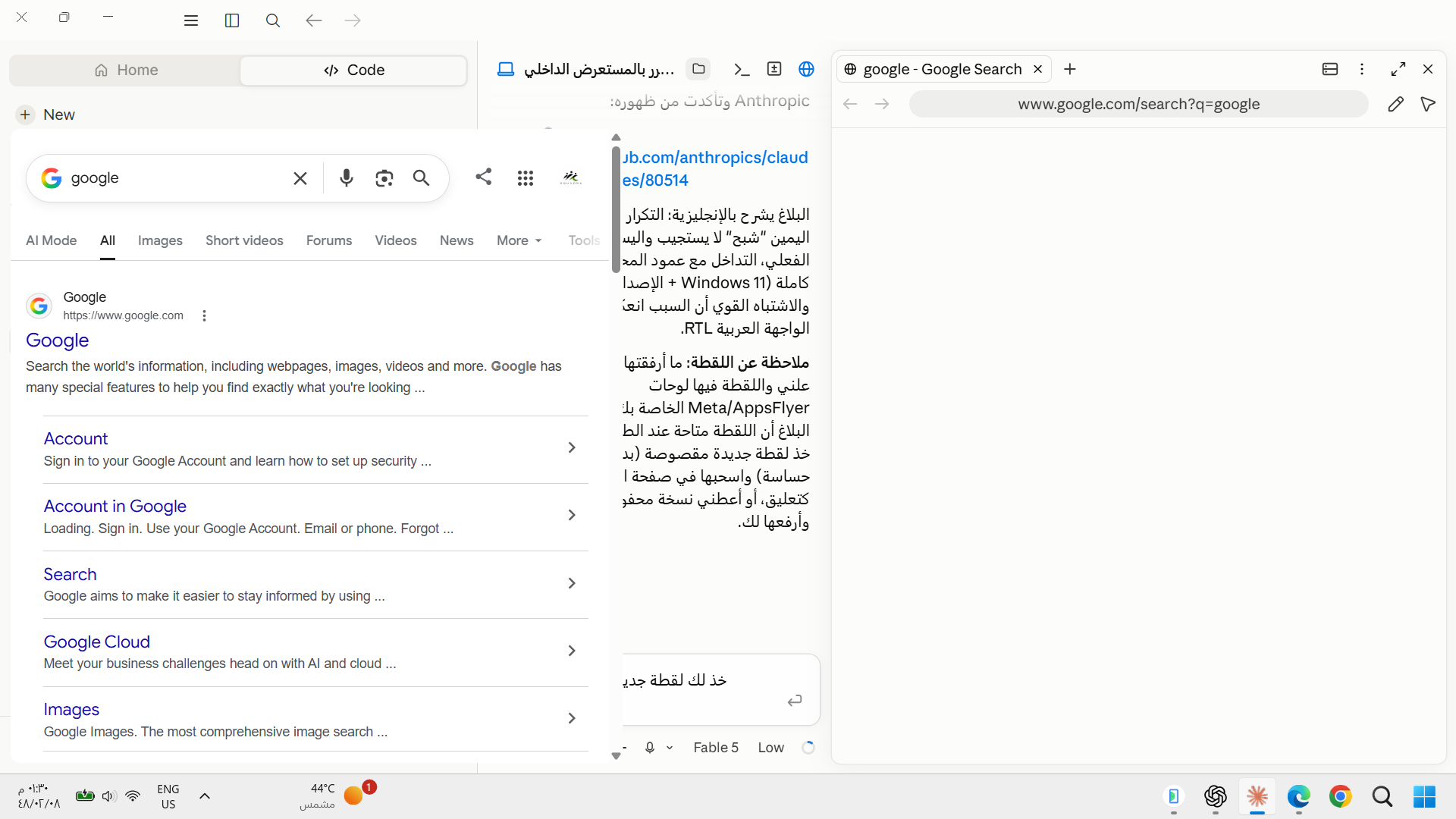Submit Google search with magnifier icon

[x=422, y=178]
